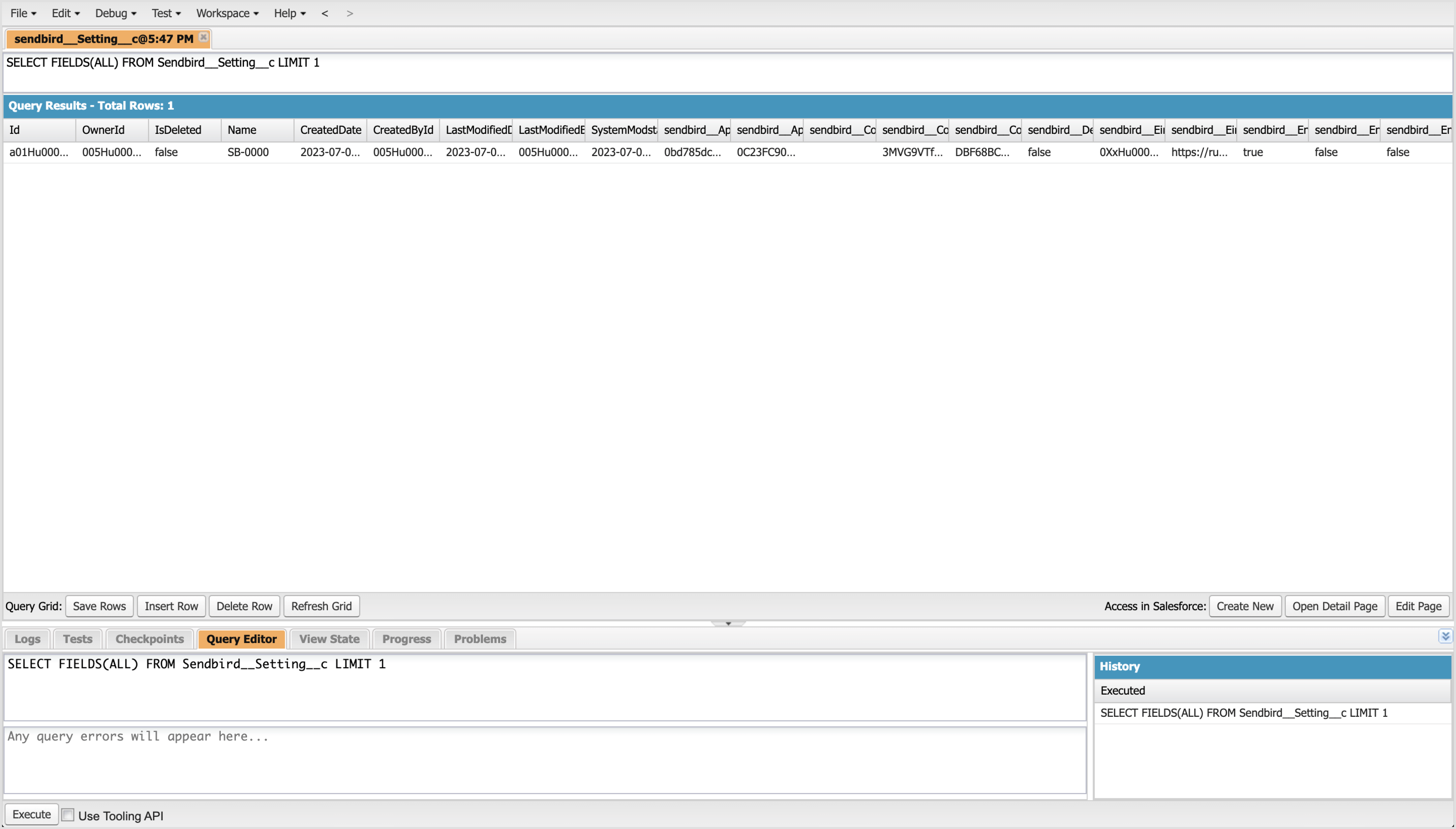Go back with the < arrow
Screen dimensions: 1456x829
(x=325, y=13)
